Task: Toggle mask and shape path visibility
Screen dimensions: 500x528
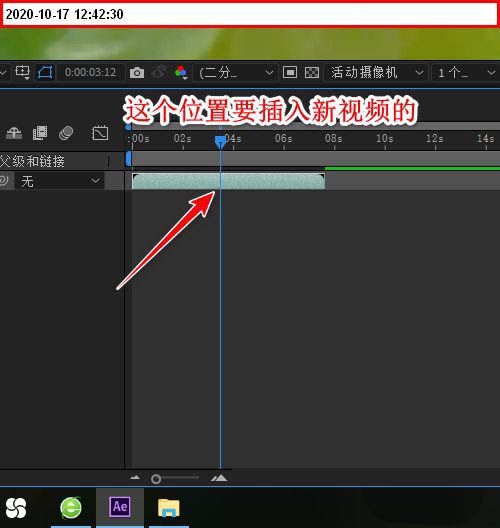Action: pyautogui.click(x=45, y=72)
